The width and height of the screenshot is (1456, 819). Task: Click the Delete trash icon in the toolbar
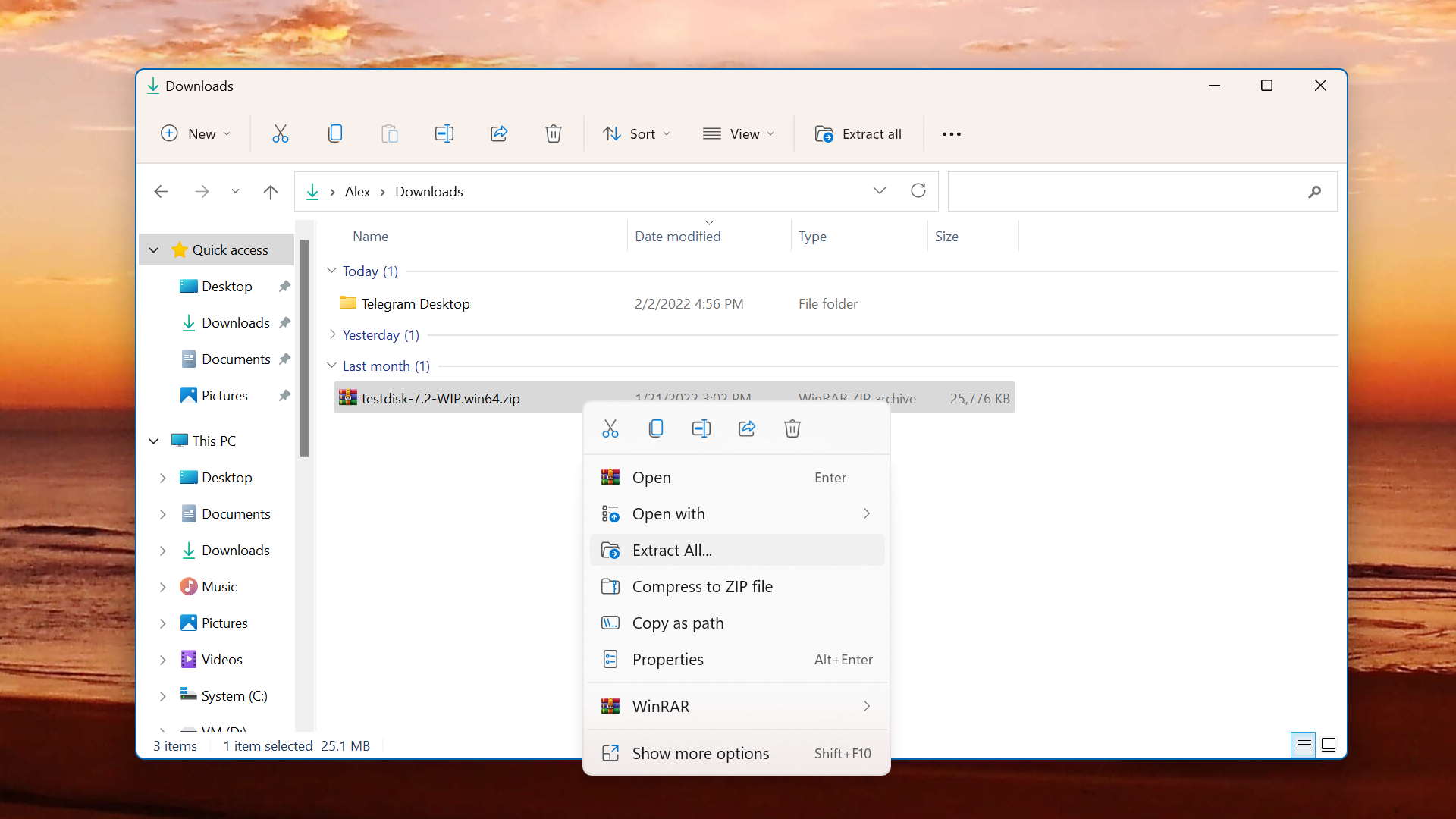[554, 133]
